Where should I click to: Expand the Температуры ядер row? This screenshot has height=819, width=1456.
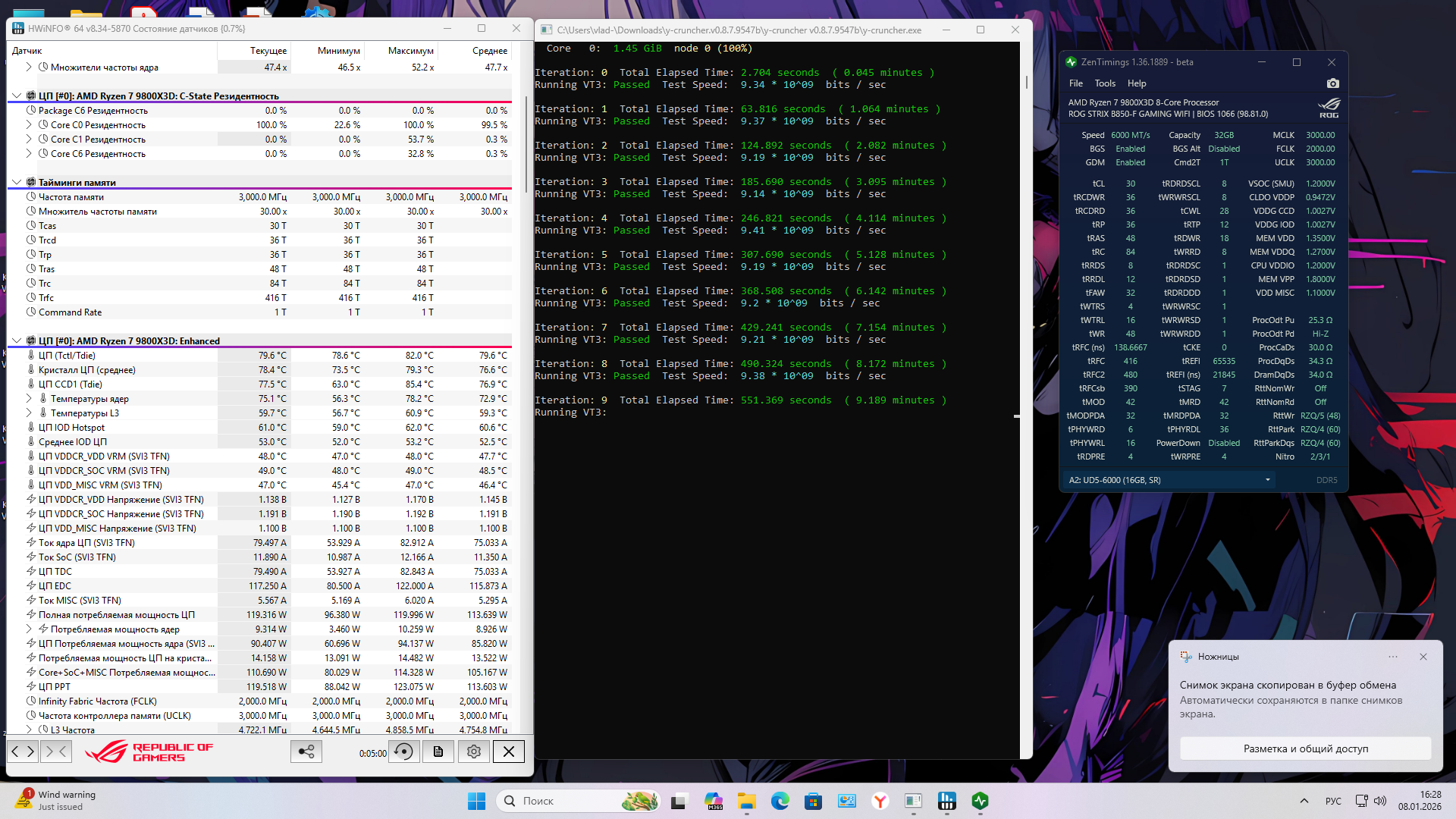[29, 399]
